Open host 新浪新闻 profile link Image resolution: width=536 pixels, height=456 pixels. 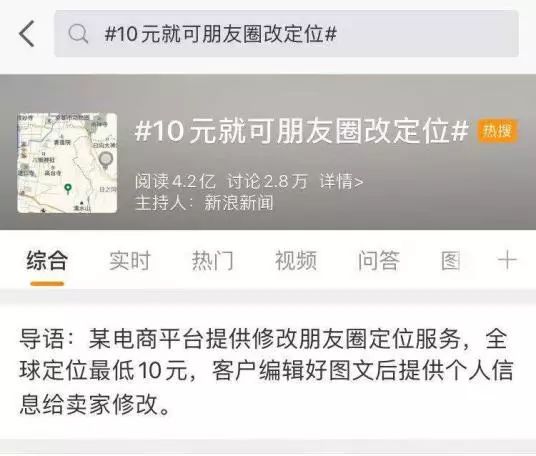(x=239, y=203)
